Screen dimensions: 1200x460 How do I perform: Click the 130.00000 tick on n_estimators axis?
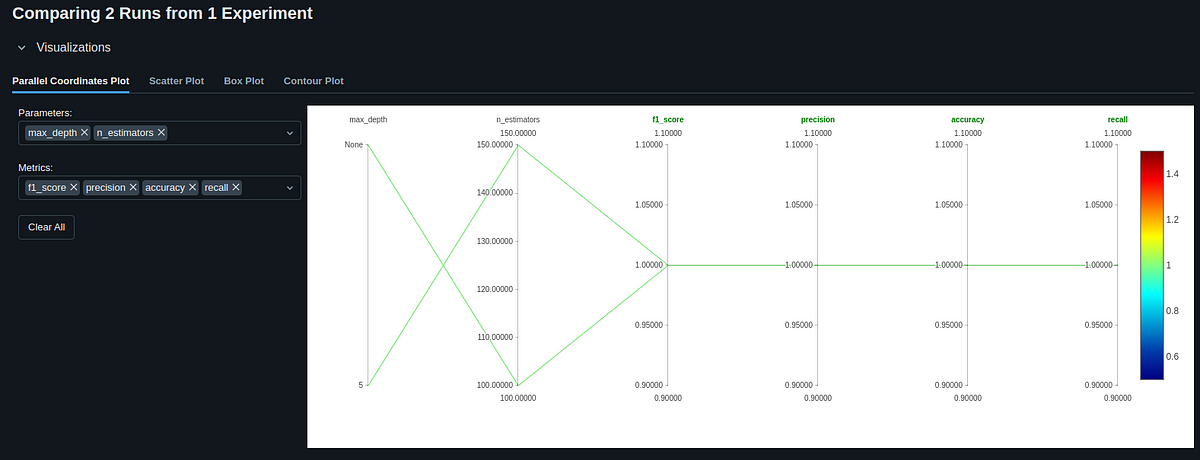point(496,241)
